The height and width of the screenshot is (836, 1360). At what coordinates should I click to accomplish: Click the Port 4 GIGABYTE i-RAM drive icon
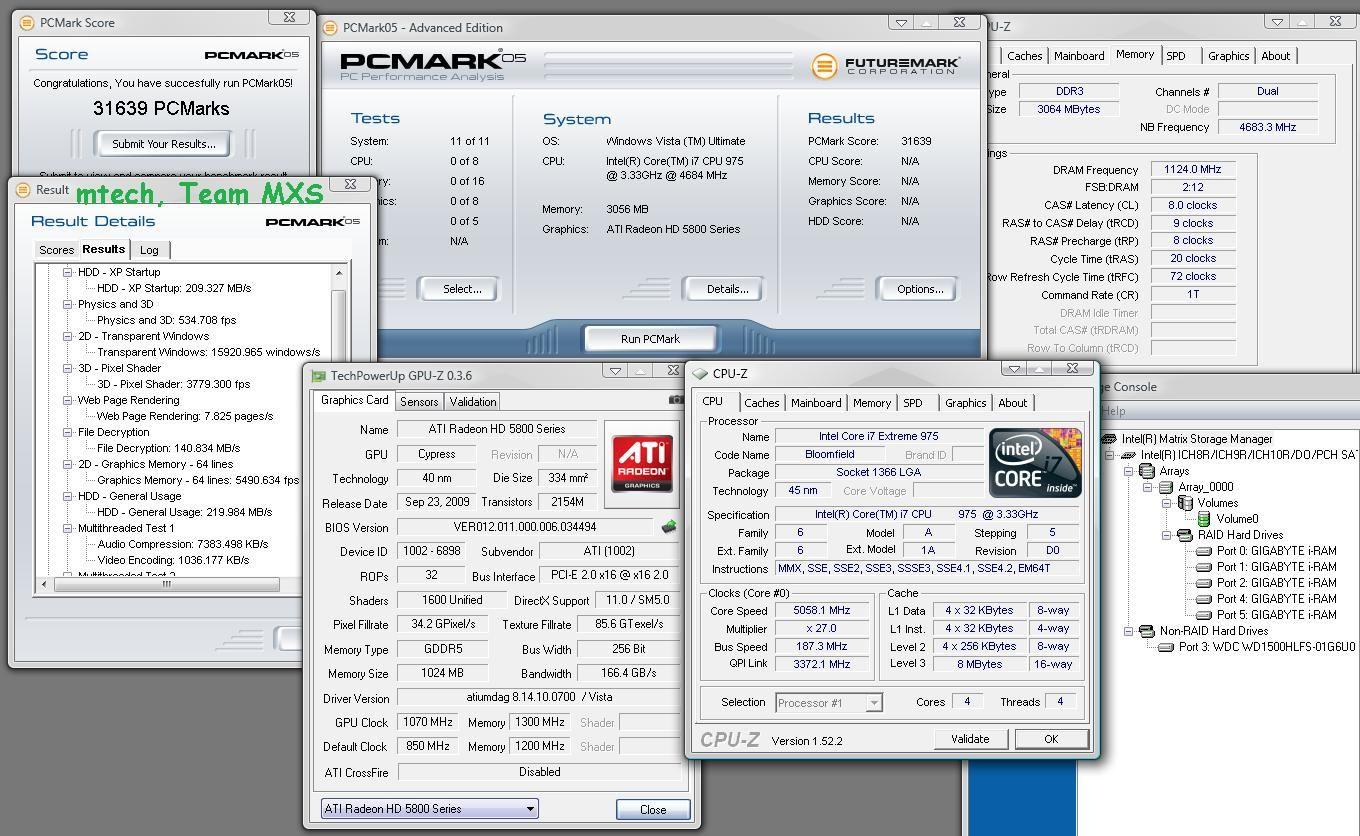point(1204,599)
